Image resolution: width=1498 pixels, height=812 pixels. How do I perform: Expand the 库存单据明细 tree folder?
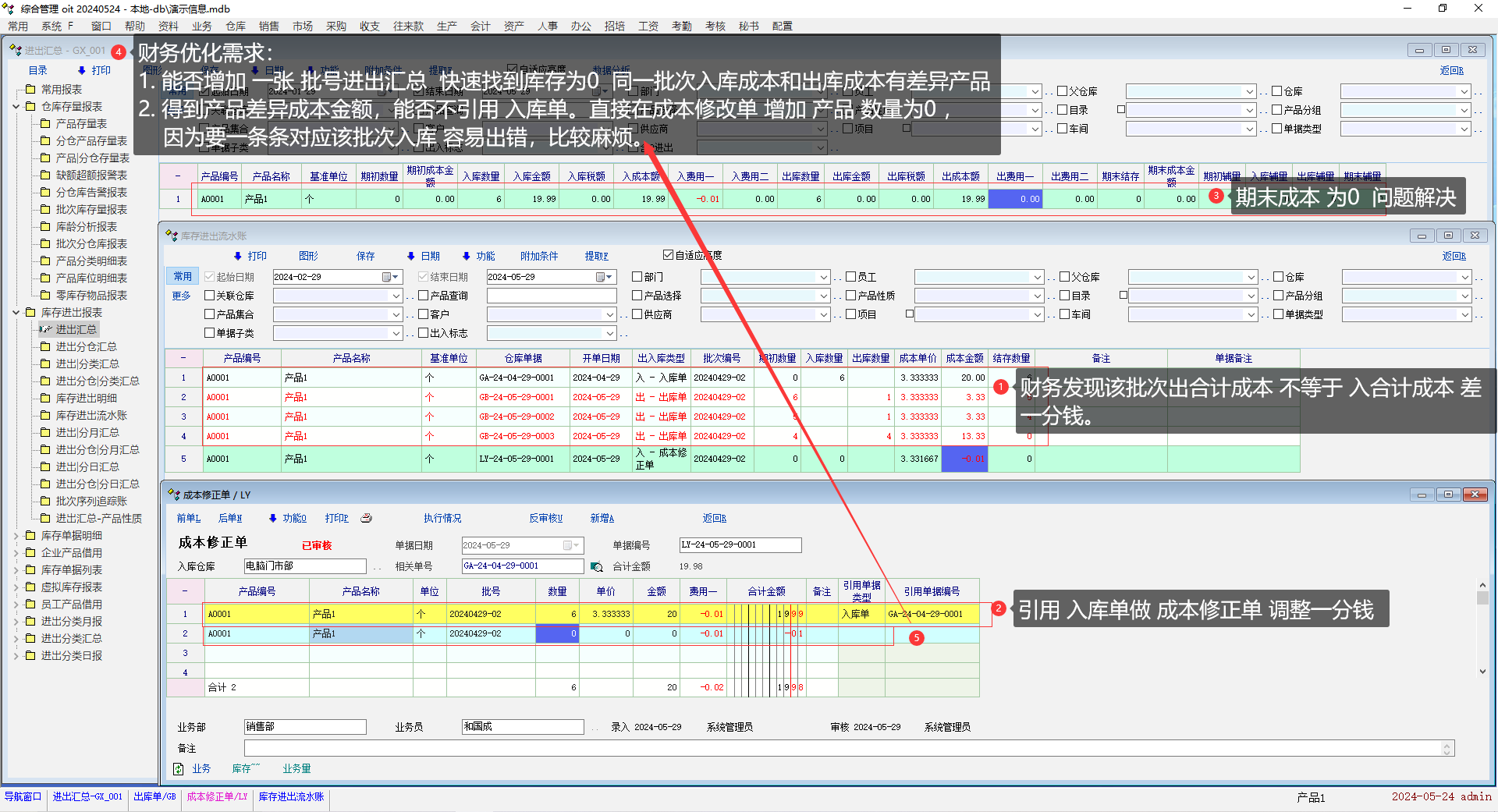[x=16, y=536]
